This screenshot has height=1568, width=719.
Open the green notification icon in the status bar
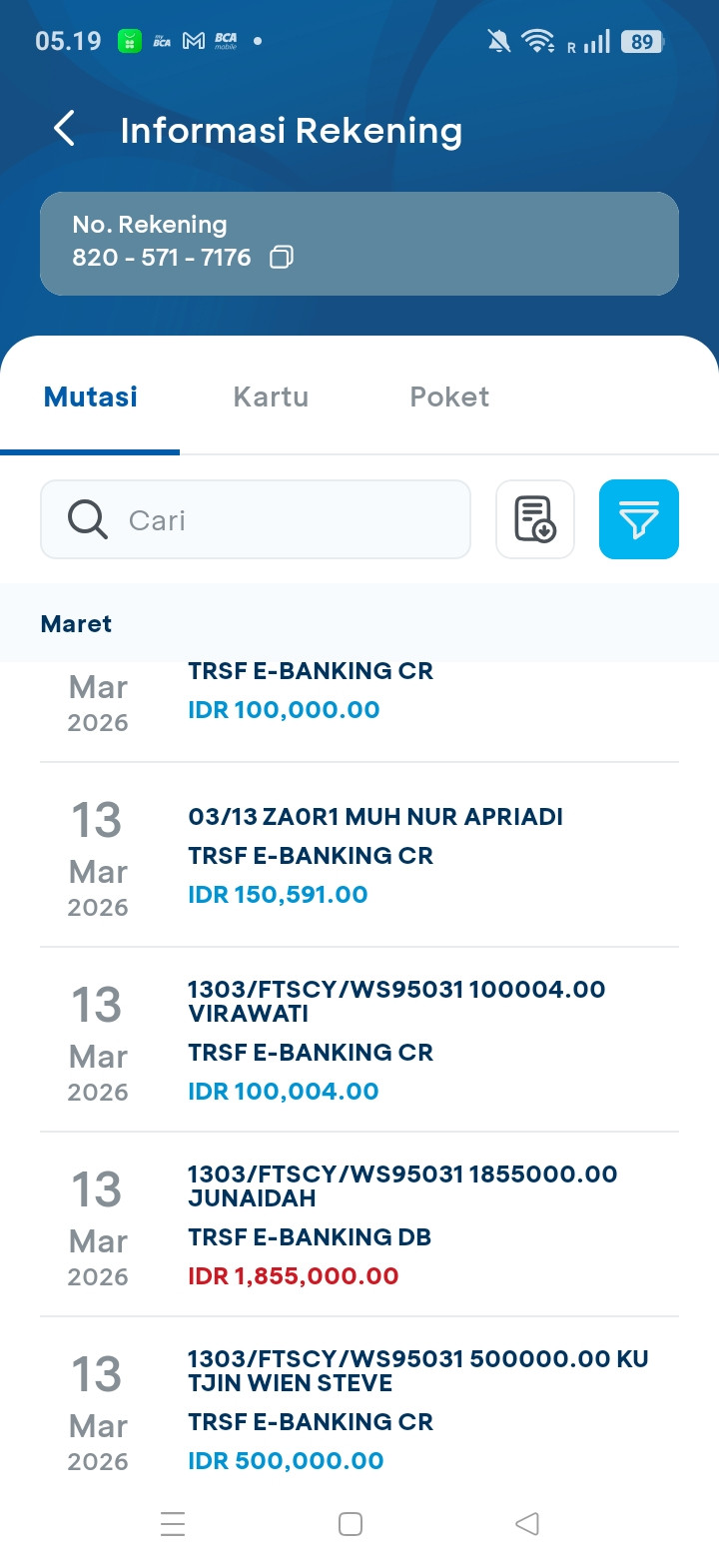pos(130,41)
